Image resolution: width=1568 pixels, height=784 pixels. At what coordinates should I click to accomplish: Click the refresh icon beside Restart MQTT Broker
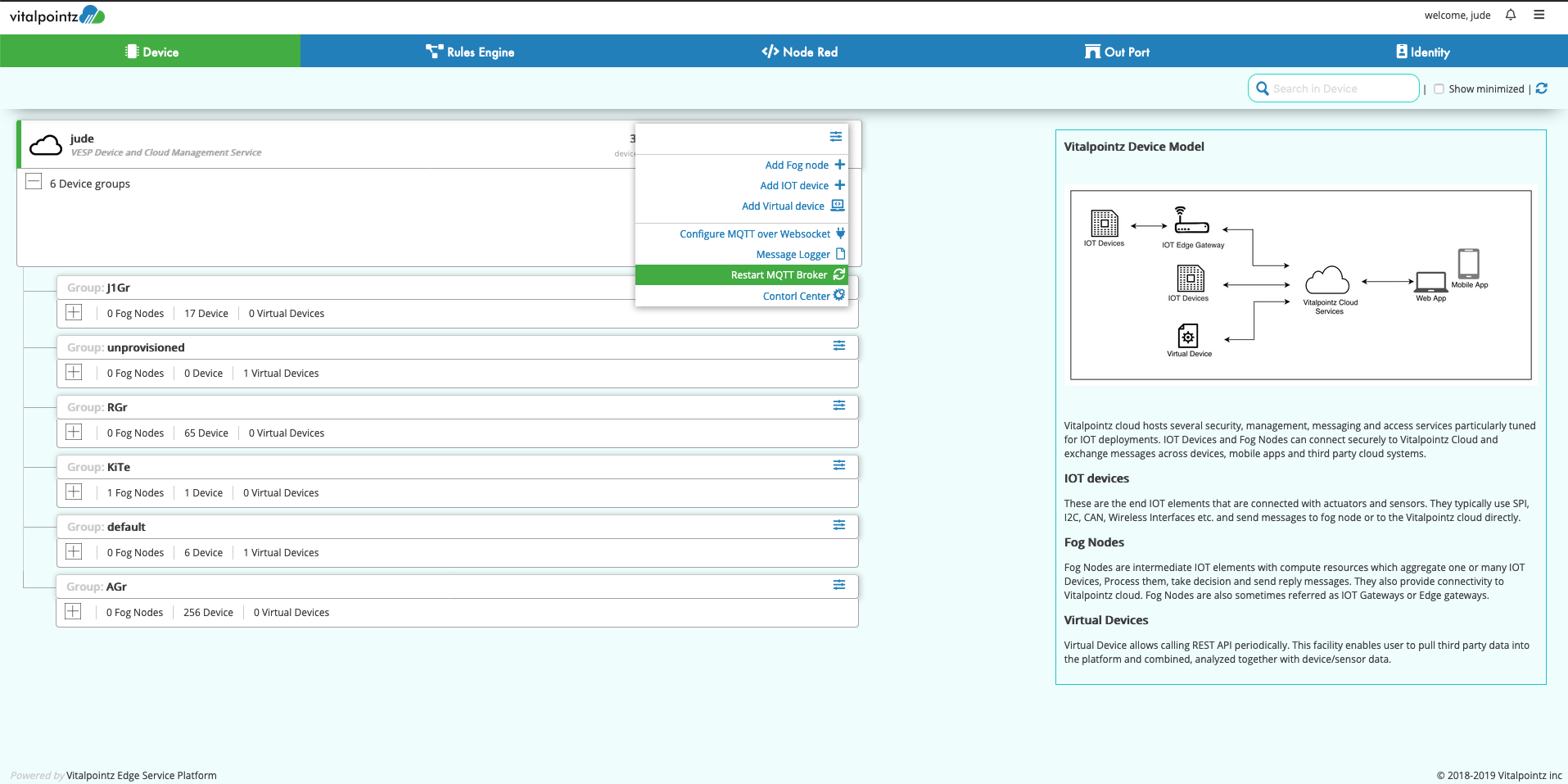point(839,274)
